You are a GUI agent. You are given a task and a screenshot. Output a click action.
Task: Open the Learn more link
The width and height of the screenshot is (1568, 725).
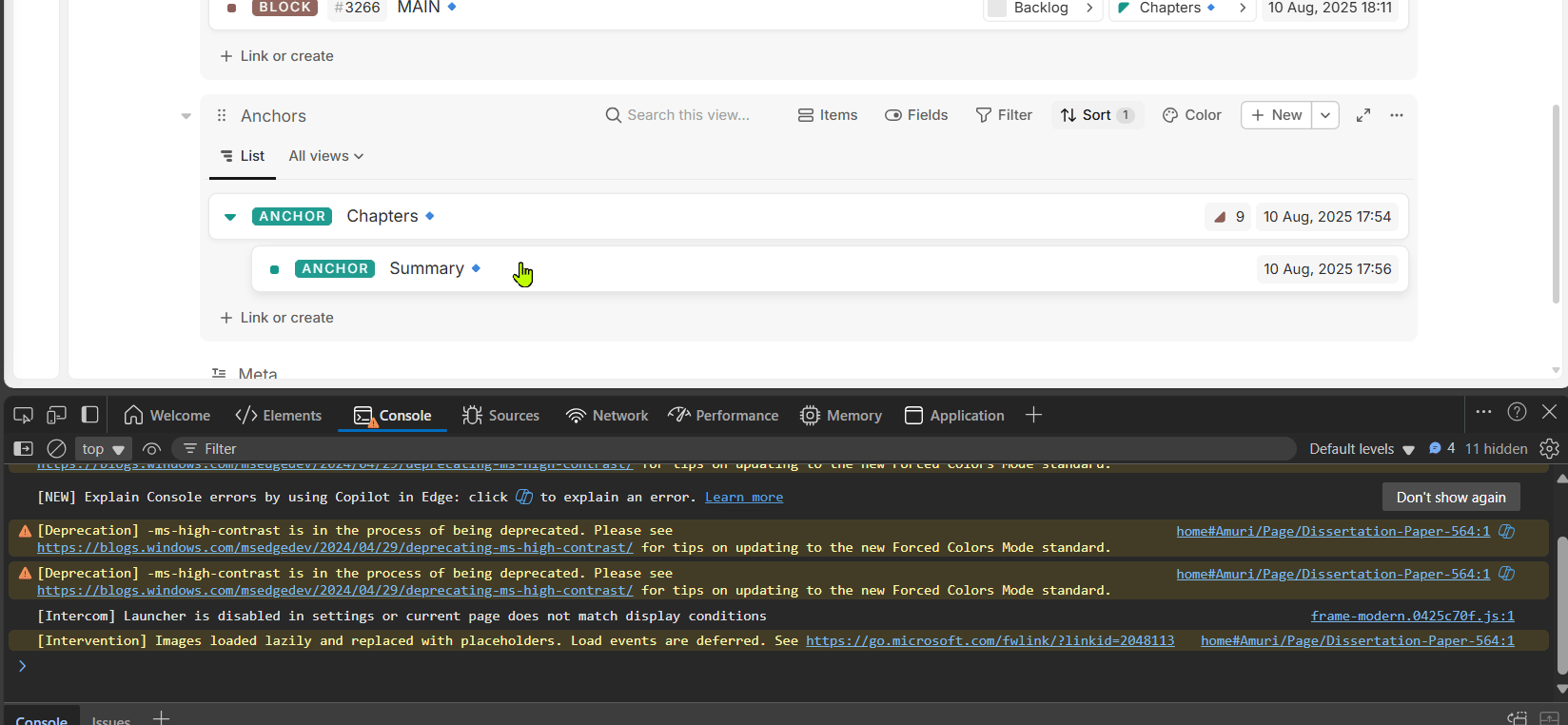[x=744, y=497]
